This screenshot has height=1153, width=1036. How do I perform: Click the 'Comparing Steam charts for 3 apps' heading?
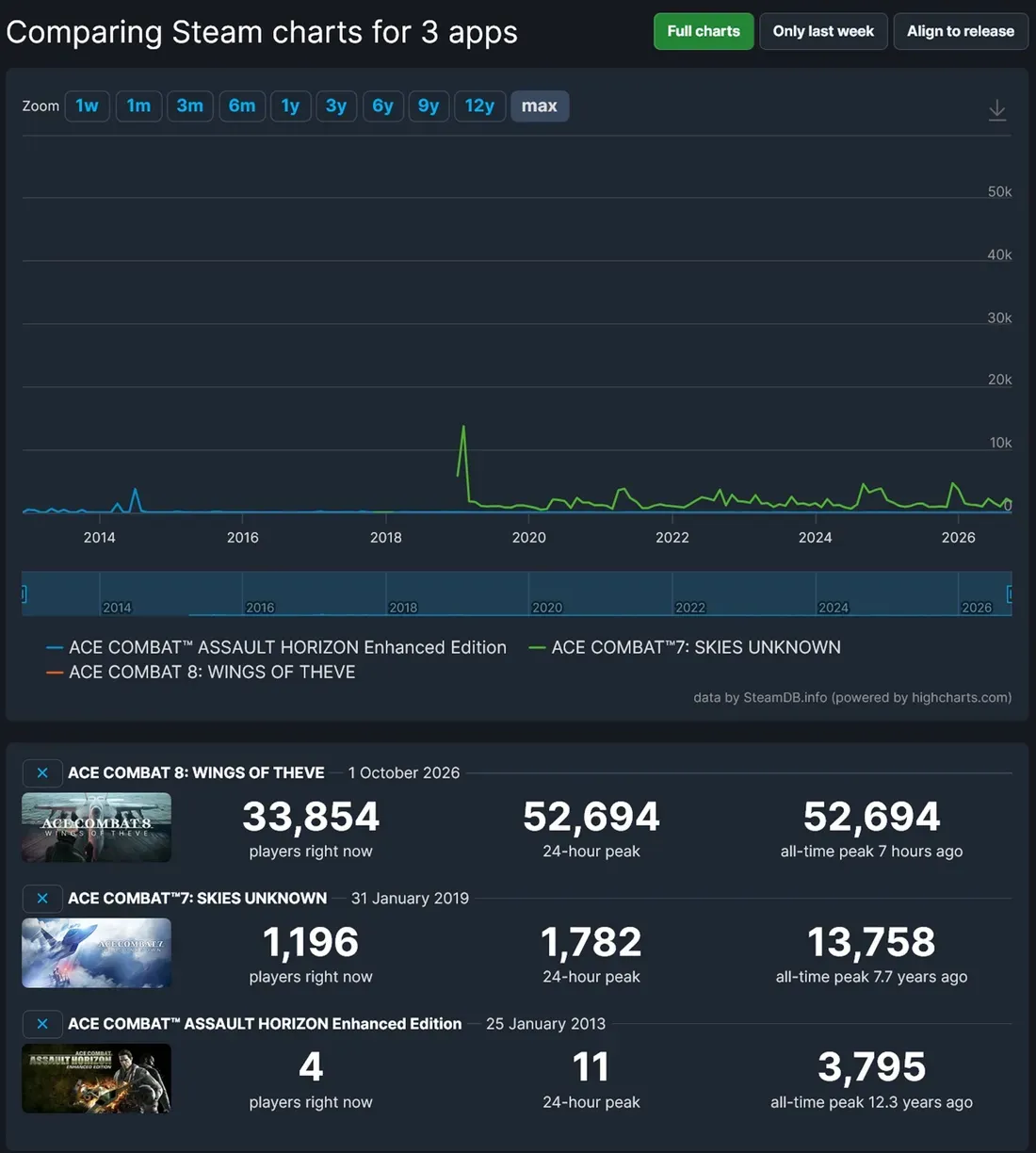[x=262, y=32]
